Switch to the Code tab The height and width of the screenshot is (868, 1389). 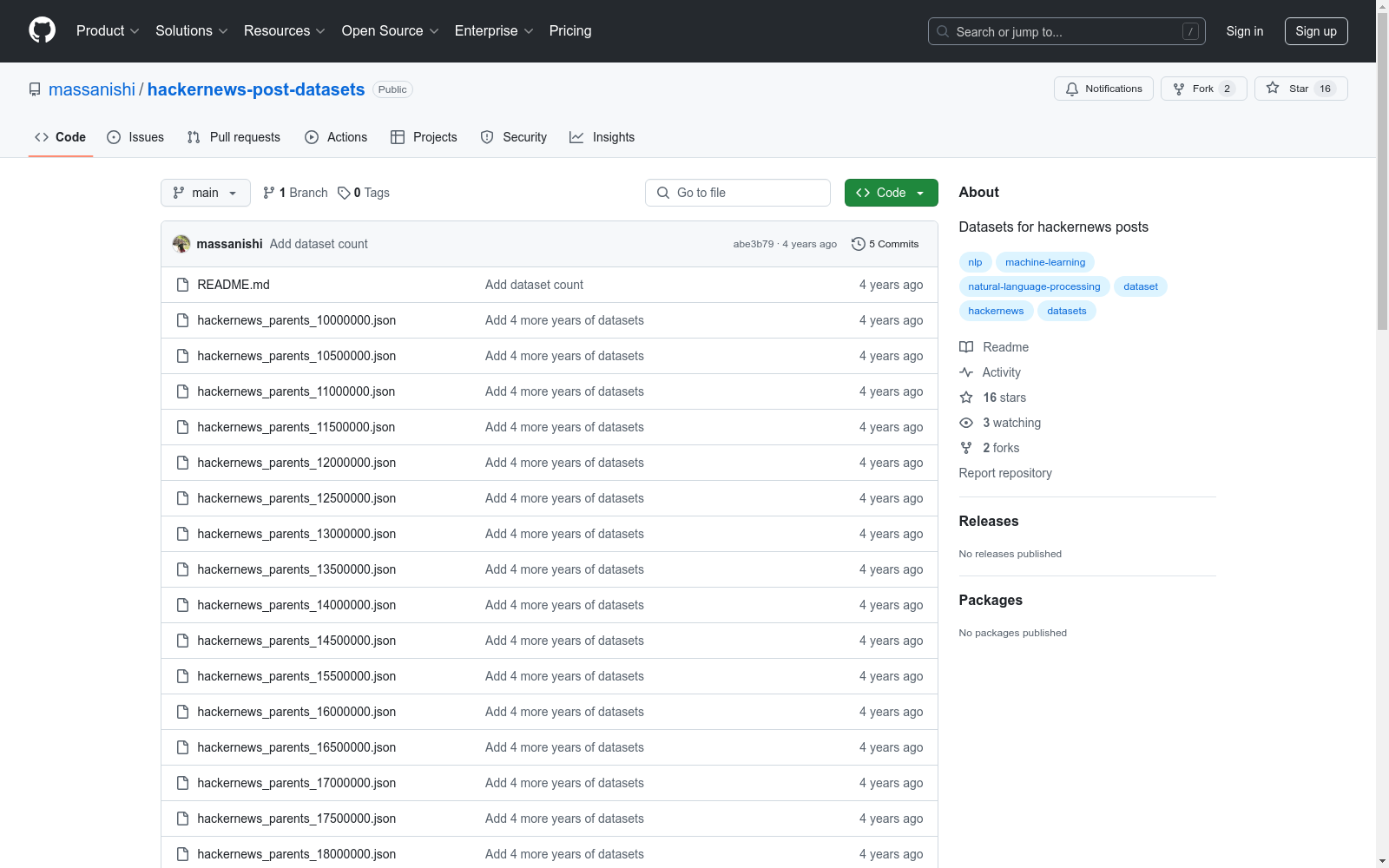[61, 137]
